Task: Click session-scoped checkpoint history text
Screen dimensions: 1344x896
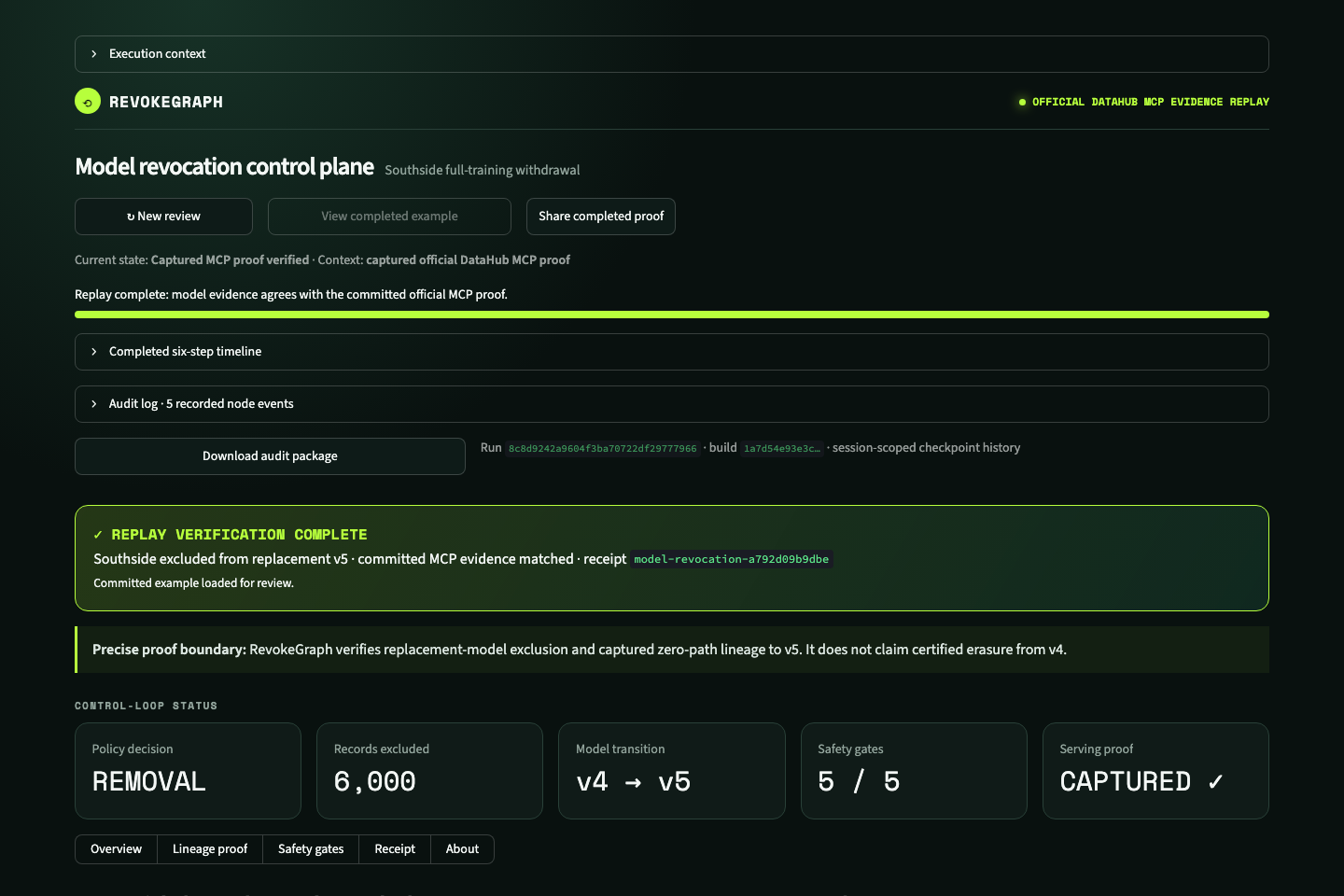Action: 926,448
